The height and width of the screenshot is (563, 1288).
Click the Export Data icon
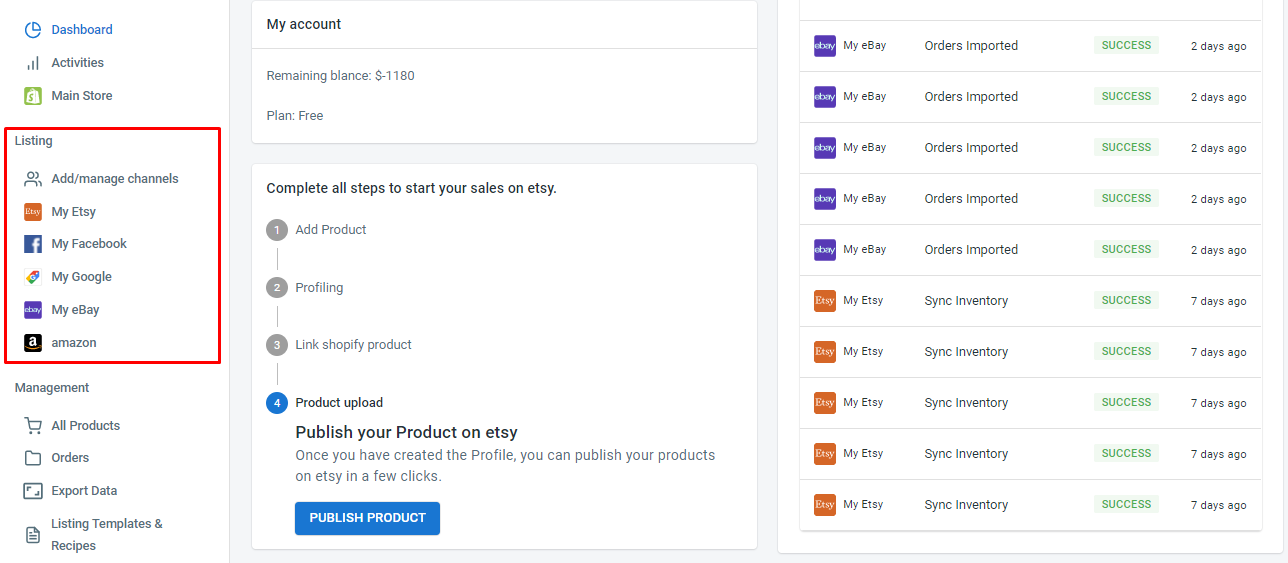33,491
